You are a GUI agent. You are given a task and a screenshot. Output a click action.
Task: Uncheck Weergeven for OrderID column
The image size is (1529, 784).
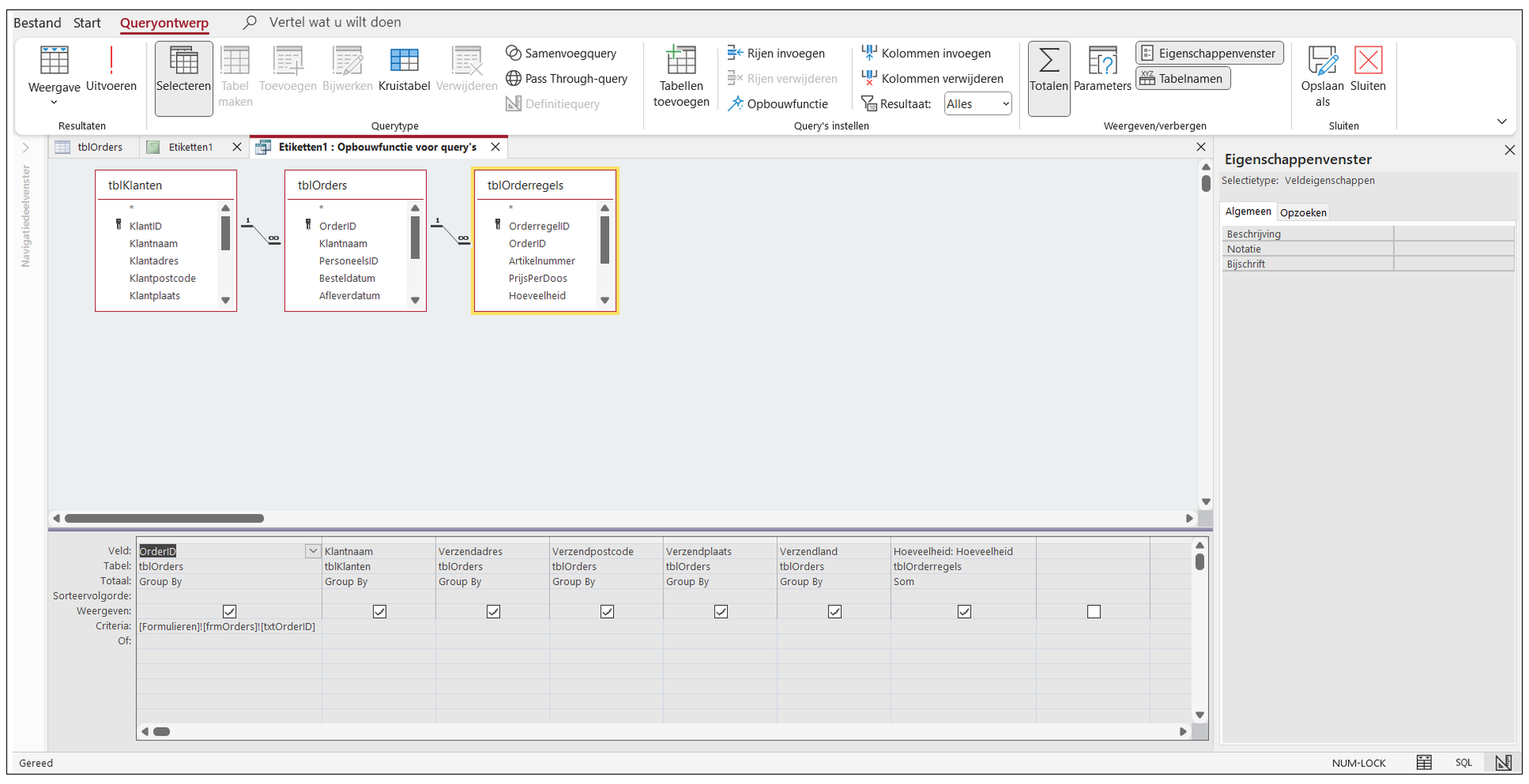229,611
